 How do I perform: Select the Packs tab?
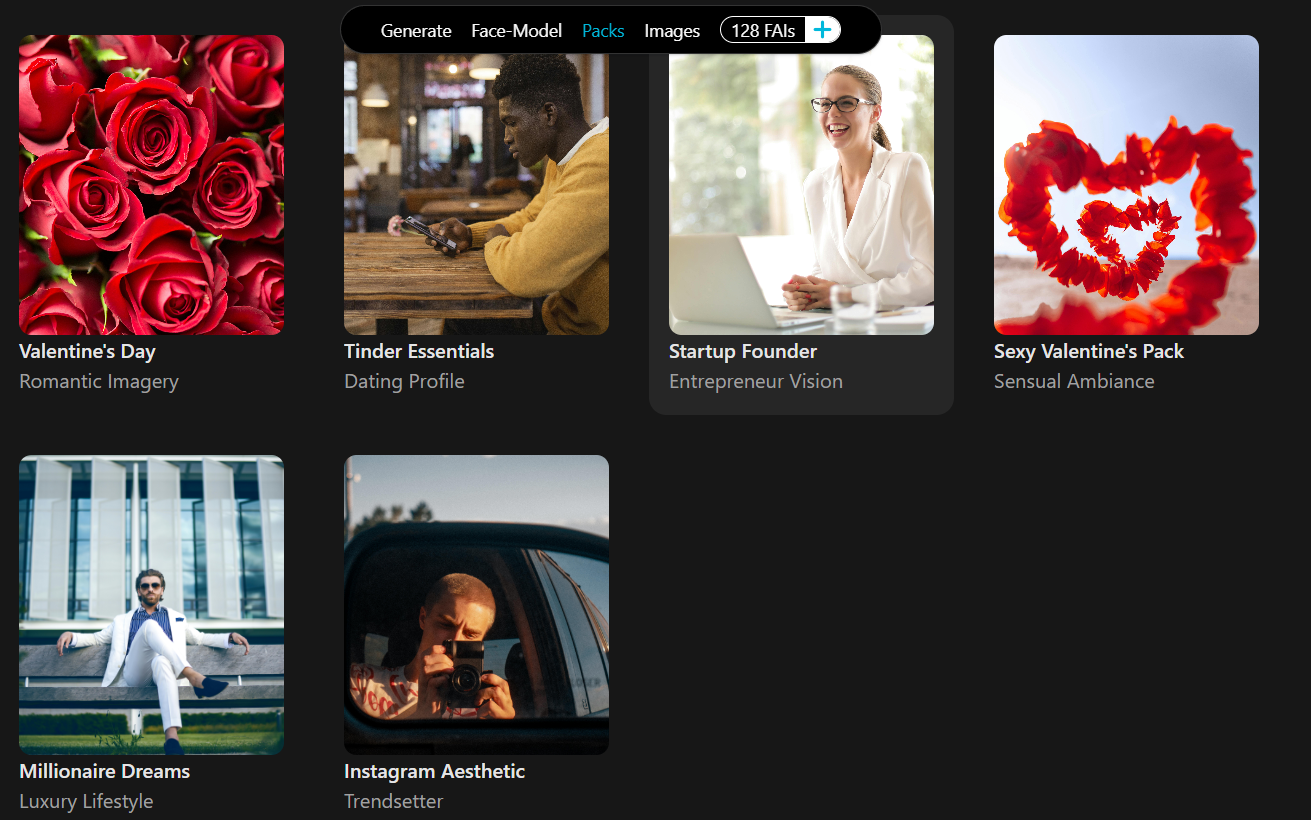[603, 31]
